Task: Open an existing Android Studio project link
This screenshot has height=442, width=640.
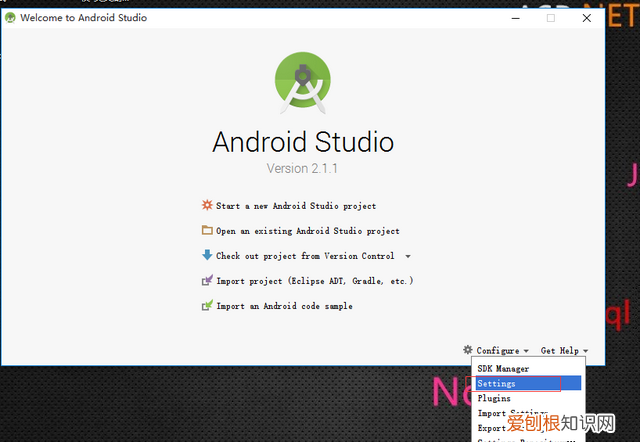Action: click(x=307, y=231)
